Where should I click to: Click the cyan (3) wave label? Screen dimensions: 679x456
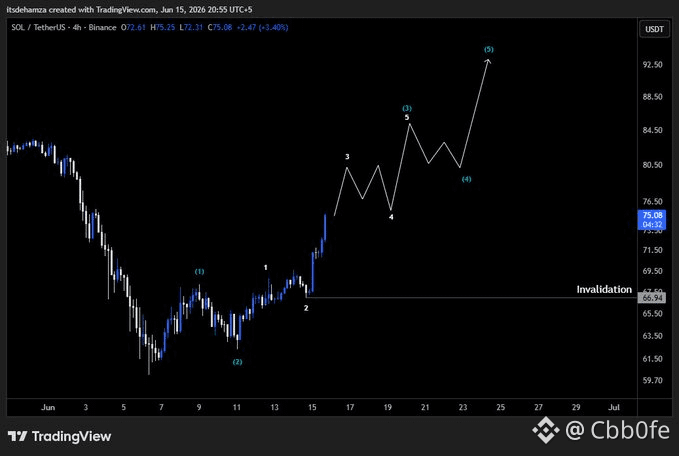tap(407, 108)
